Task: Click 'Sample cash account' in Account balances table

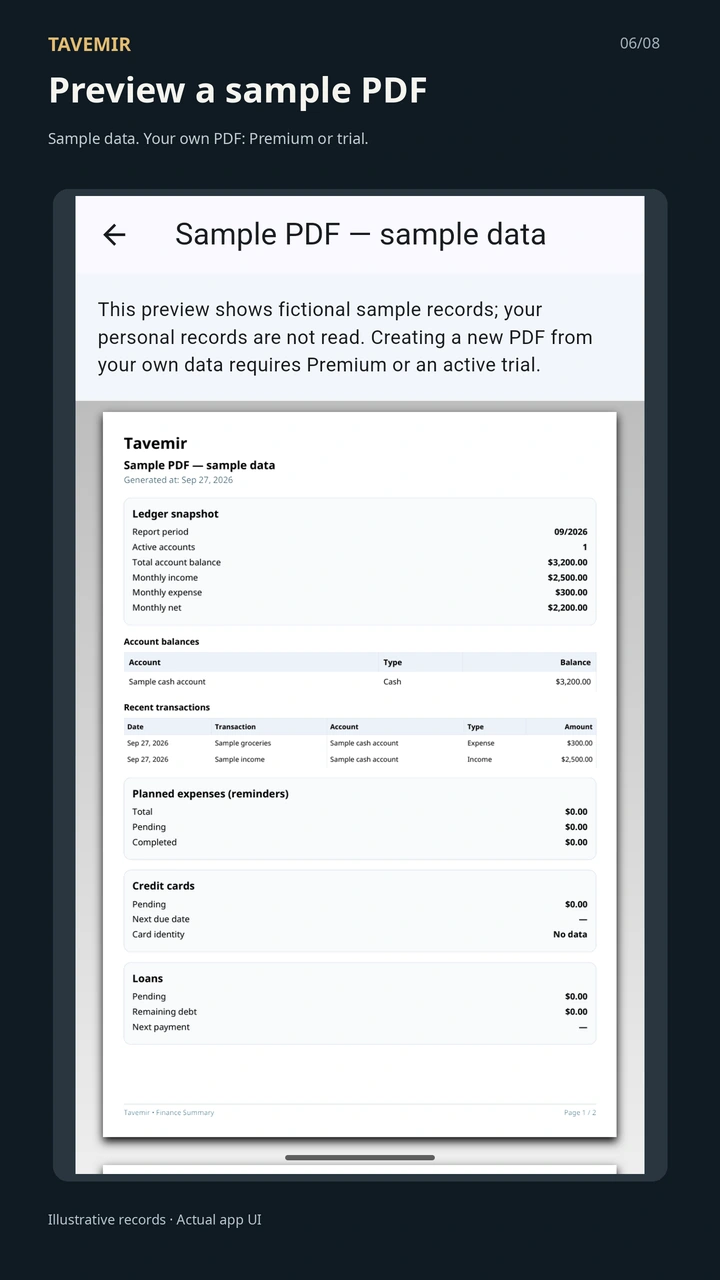Action: click(x=167, y=682)
